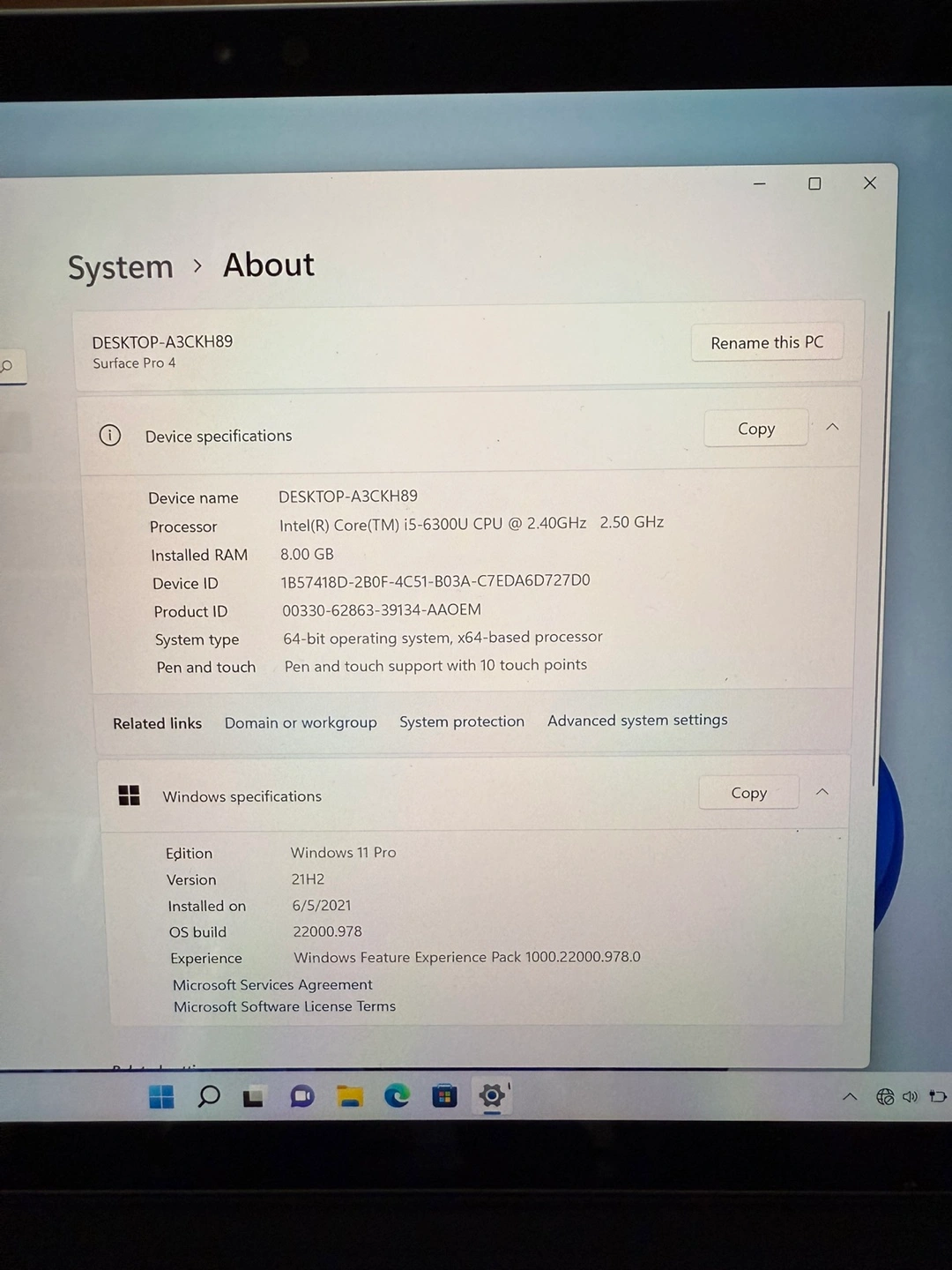Open the battery tray icon
Image resolution: width=952 pixels, height=1270 pixels.
938,1096
